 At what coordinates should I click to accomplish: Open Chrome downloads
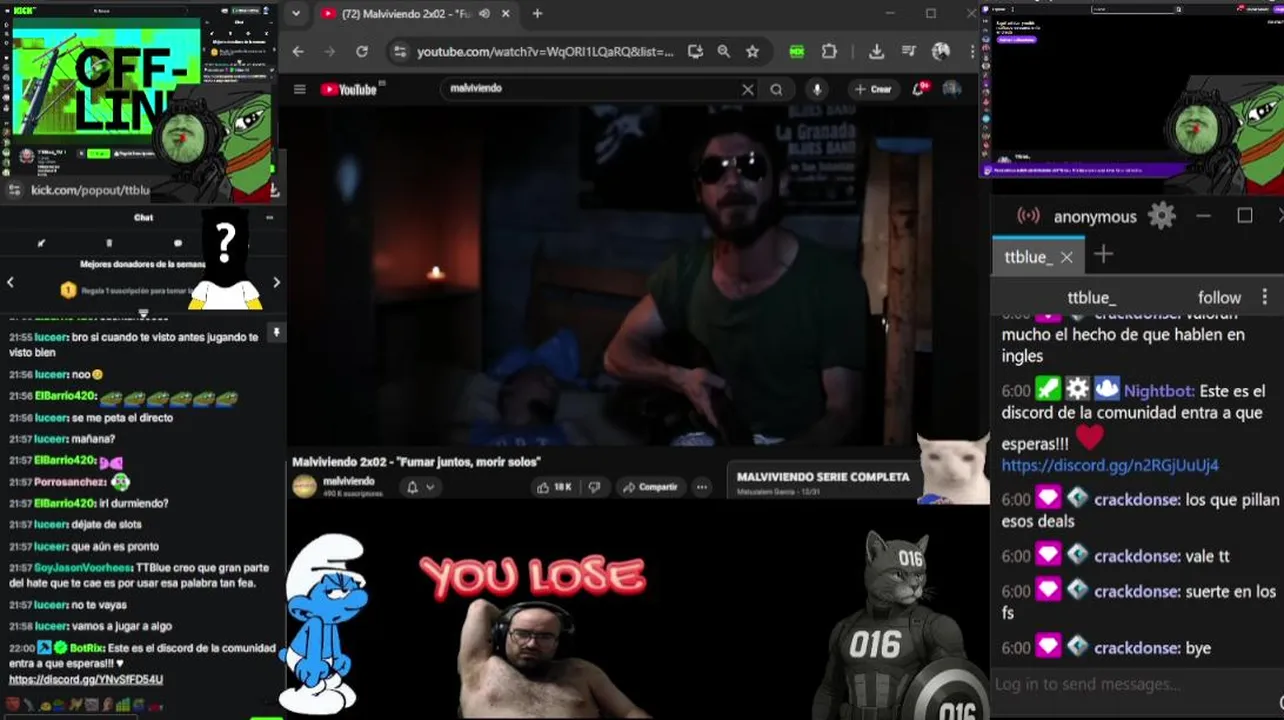click(876, 52)
